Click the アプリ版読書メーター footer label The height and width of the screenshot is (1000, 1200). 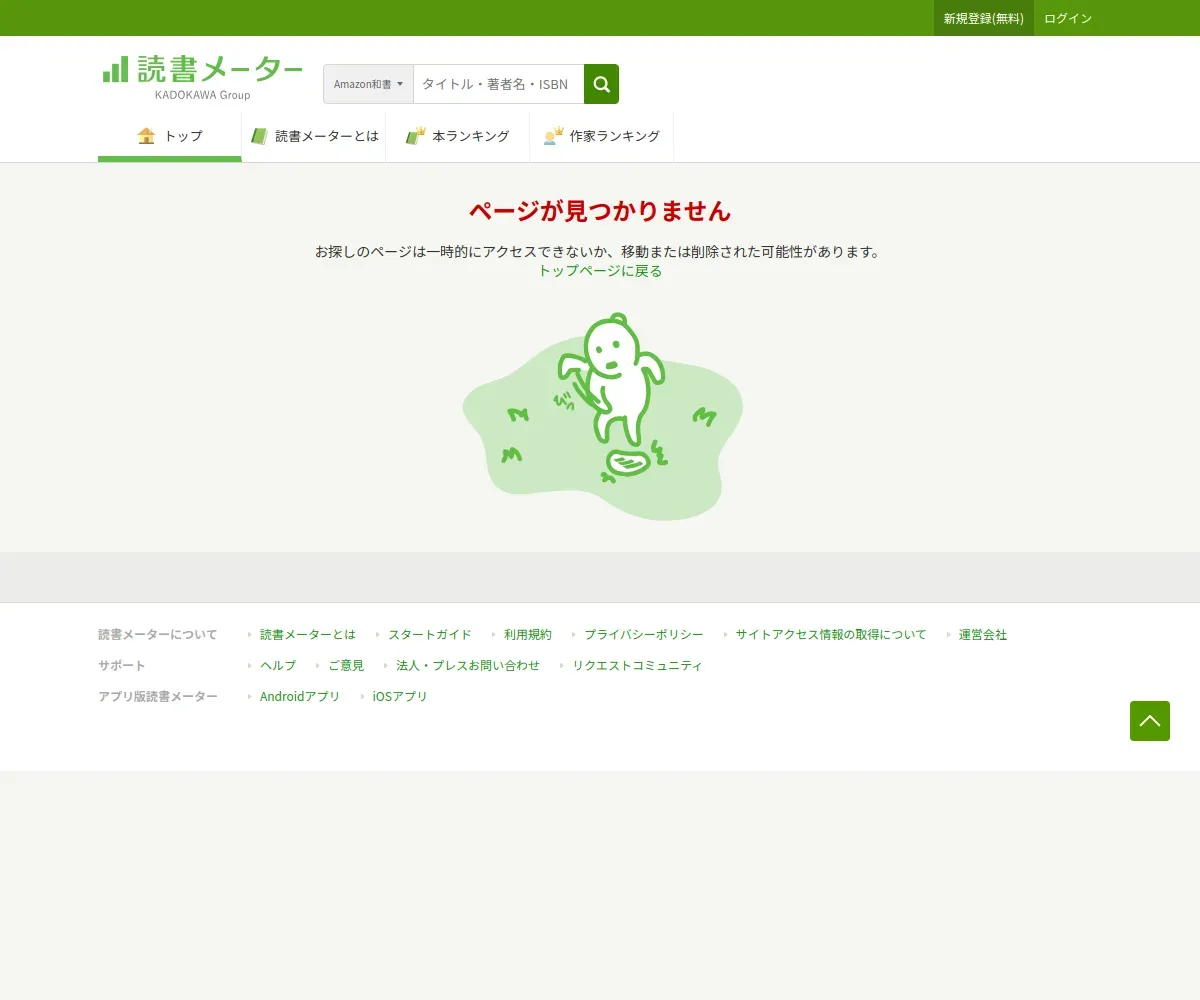(x=158, y=697)
